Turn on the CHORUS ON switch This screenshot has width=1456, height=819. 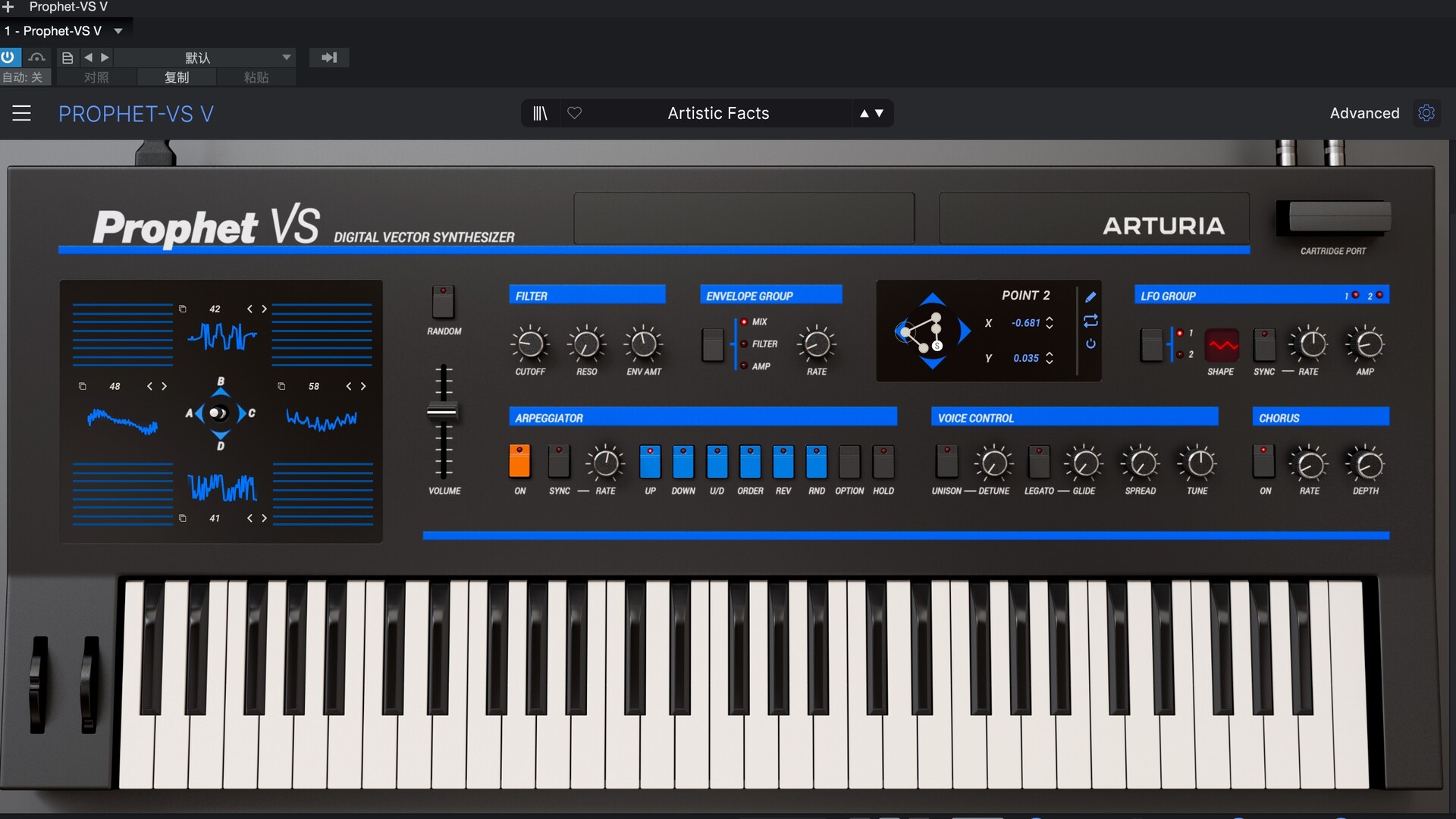coord(1263,461)
